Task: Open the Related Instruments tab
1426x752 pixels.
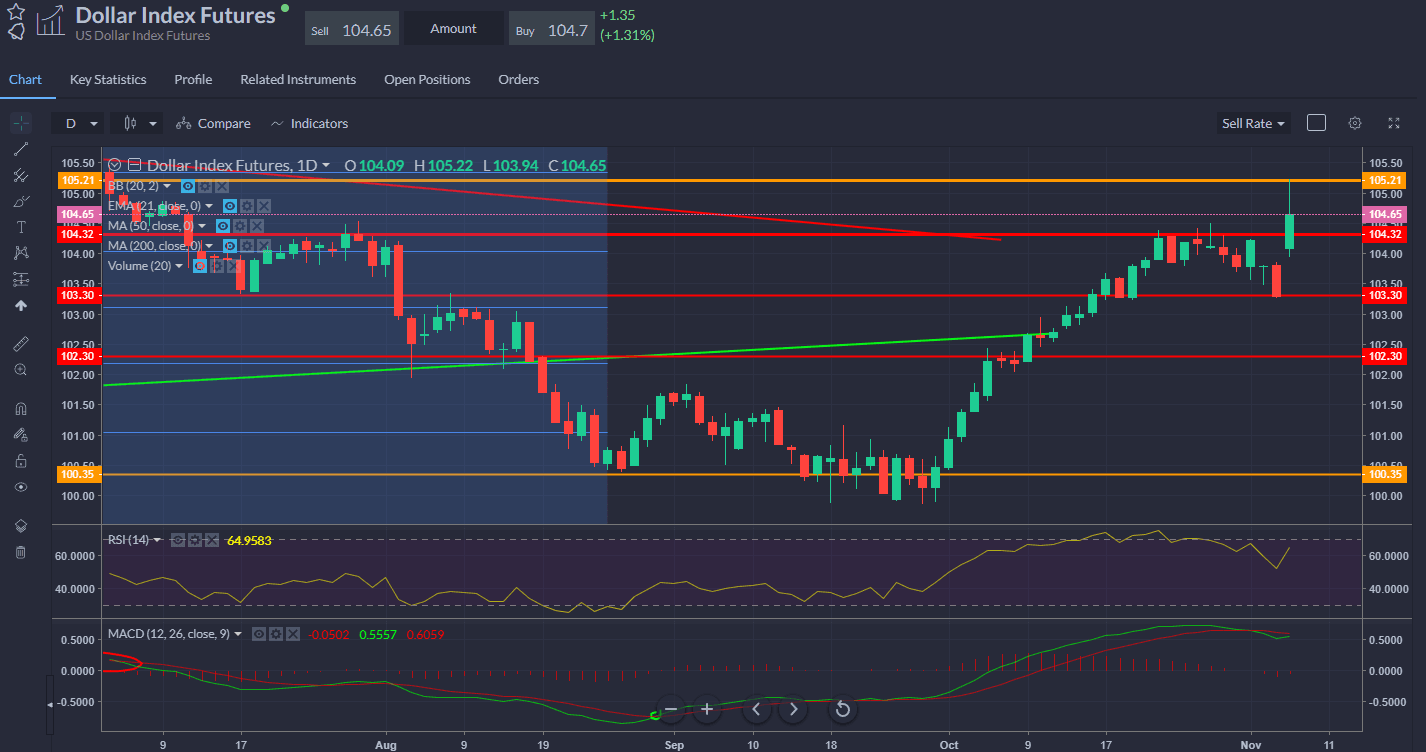Action: (298, 79)
